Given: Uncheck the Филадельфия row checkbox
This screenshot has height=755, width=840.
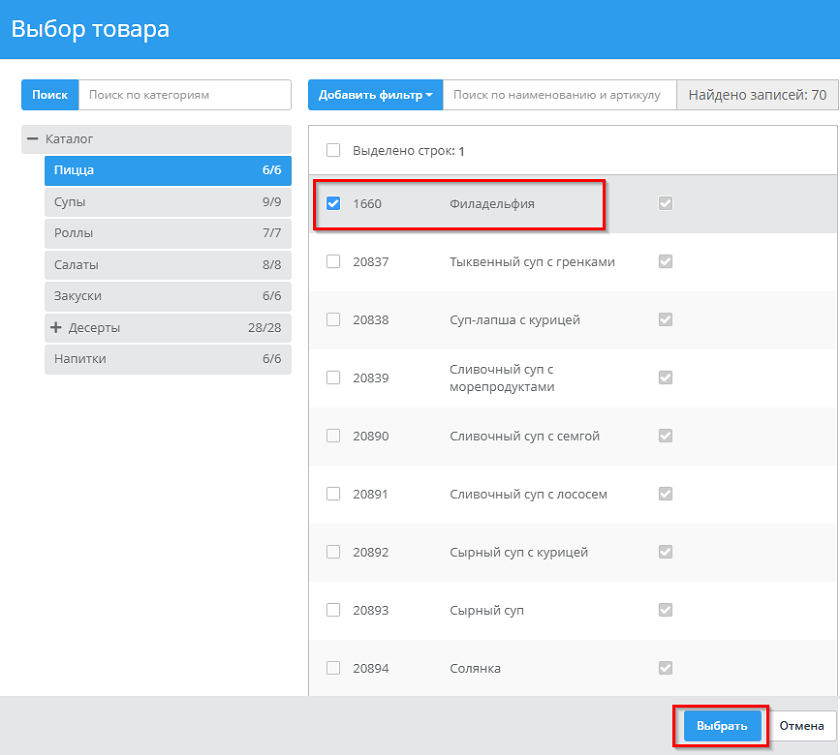Looking at the screenshot, I should pyautogui.click(x=334, y=204).
